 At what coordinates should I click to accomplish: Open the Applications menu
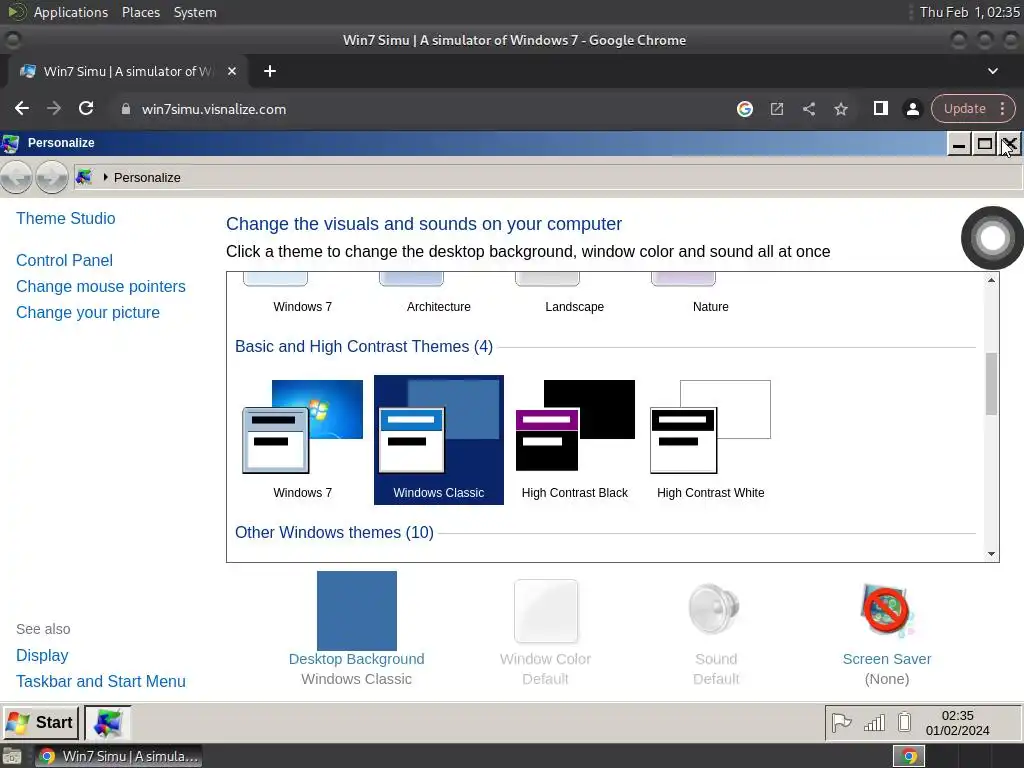(71, 12)
